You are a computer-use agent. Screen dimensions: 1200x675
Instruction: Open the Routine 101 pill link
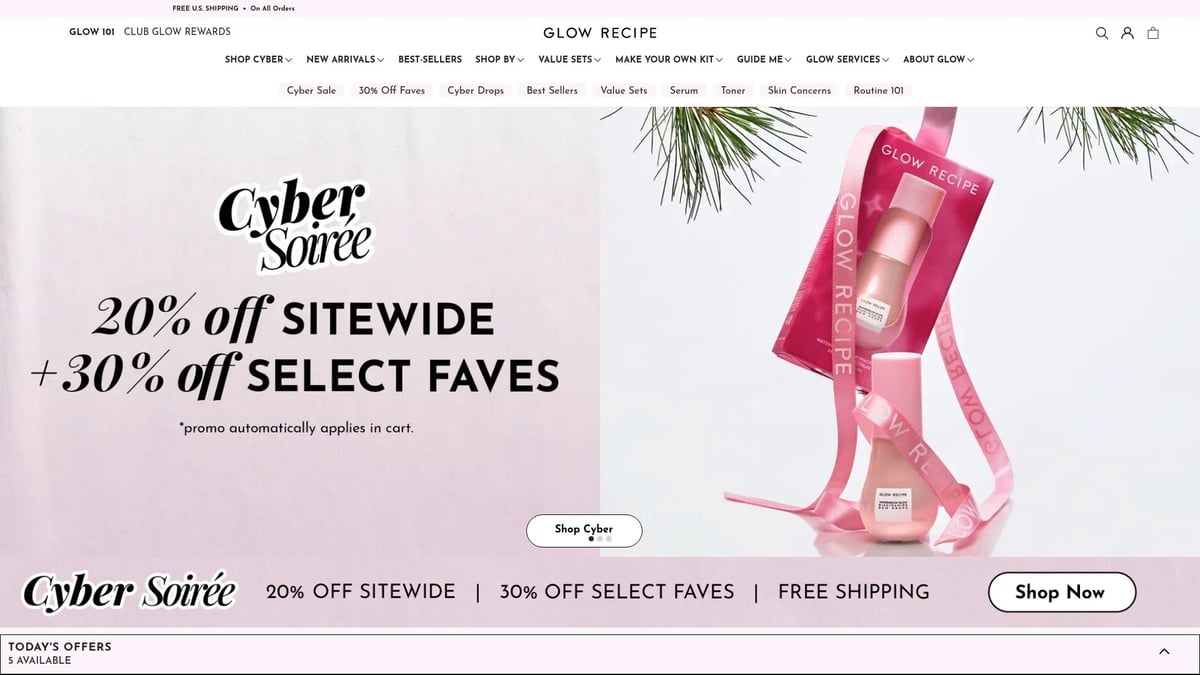coord(879,90)
